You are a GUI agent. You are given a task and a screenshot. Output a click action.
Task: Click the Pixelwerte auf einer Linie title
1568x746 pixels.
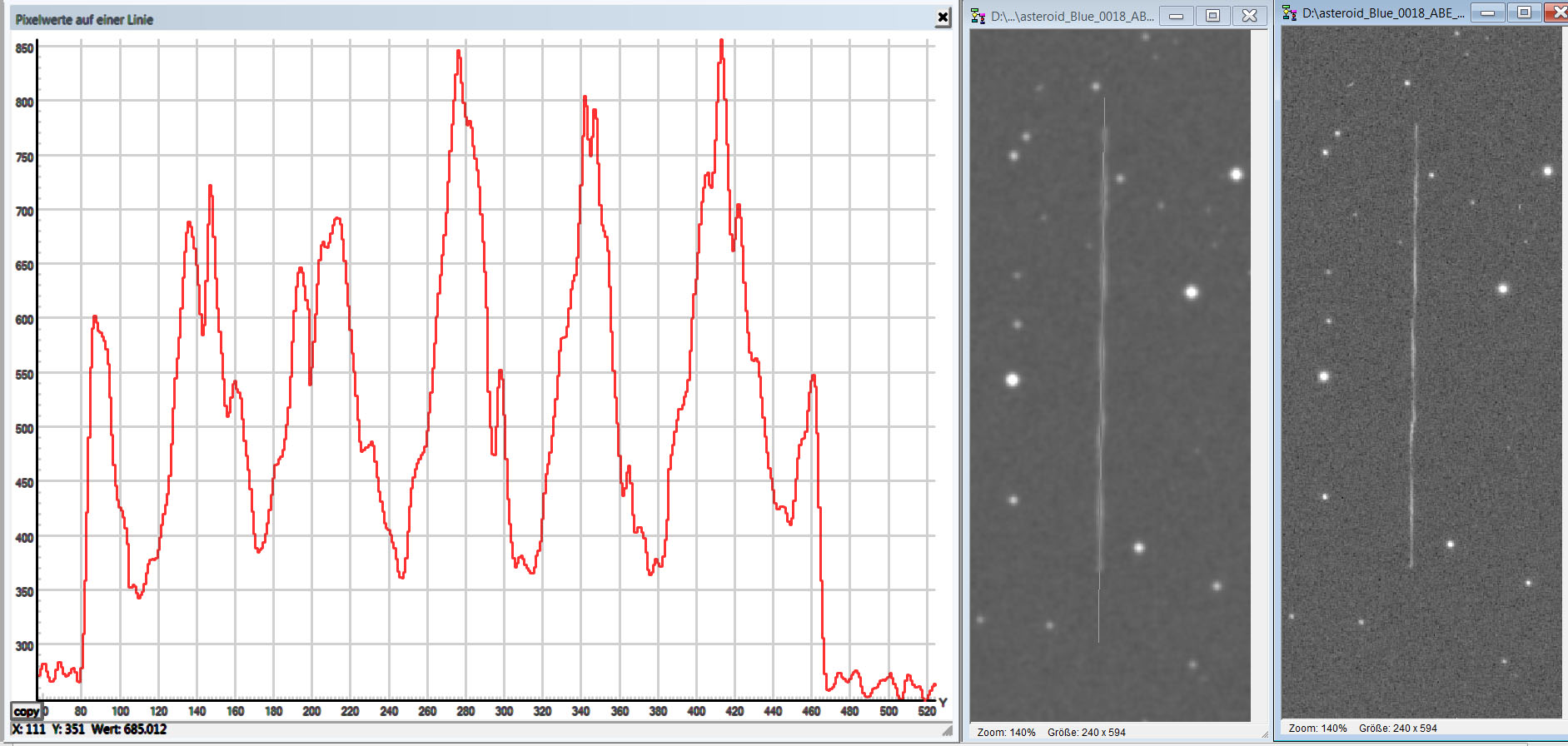pyautogui.click(x=84, y=19)
